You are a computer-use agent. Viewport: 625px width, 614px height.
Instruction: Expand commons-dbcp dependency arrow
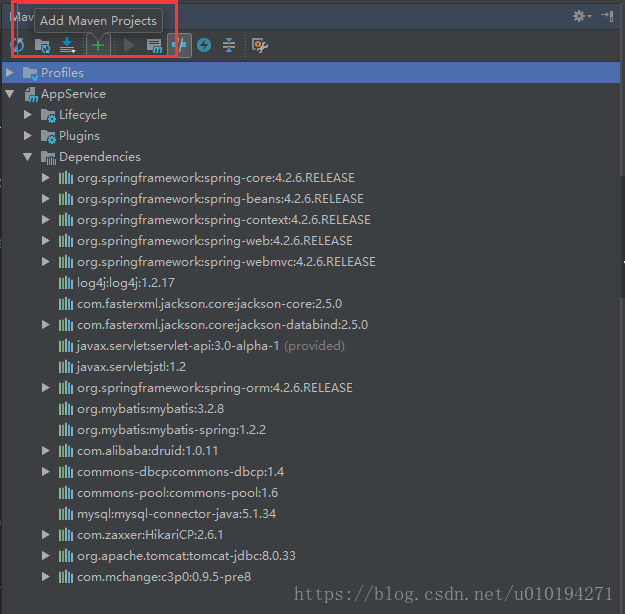pyautogui.click(x=46, y=472)
